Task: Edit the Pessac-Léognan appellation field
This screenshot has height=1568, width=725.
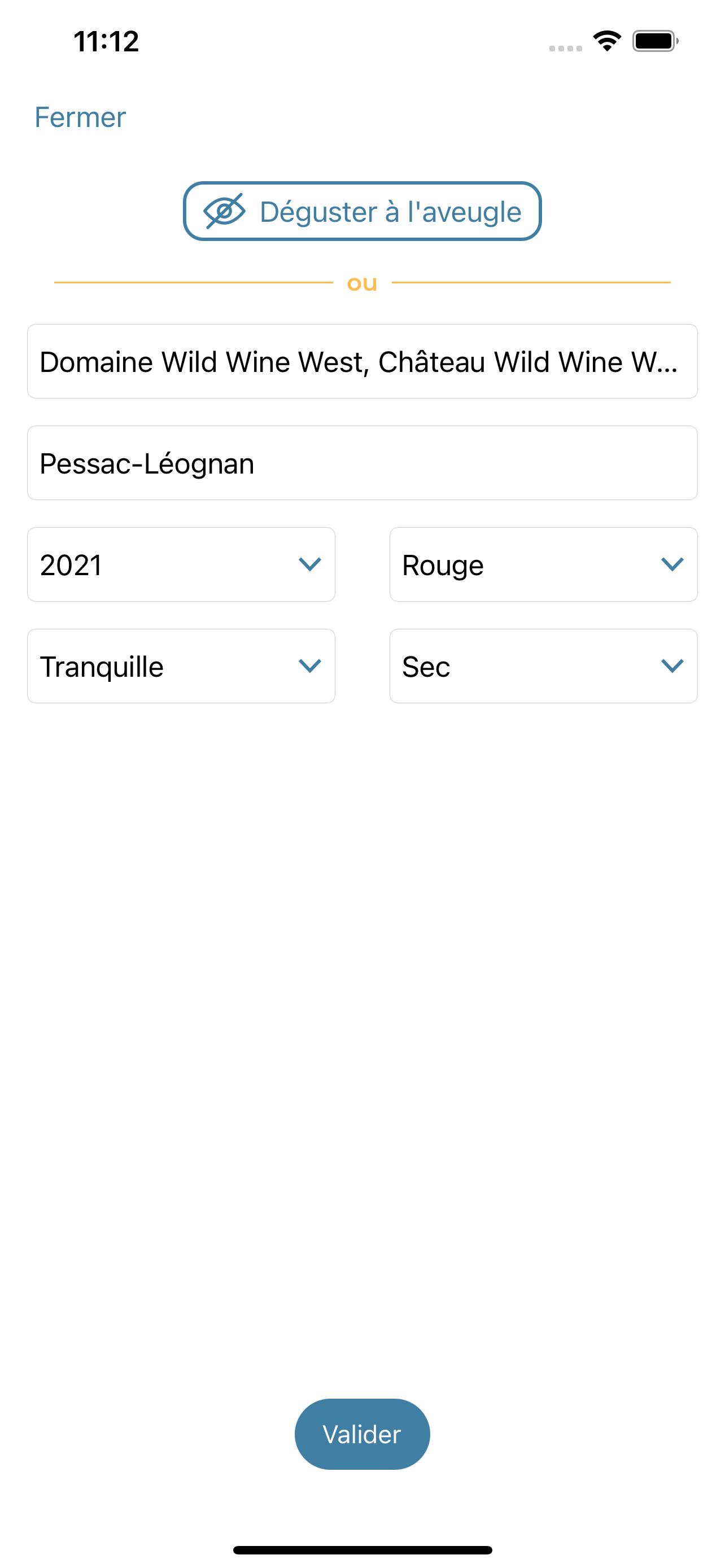Action: click(362, 463)
